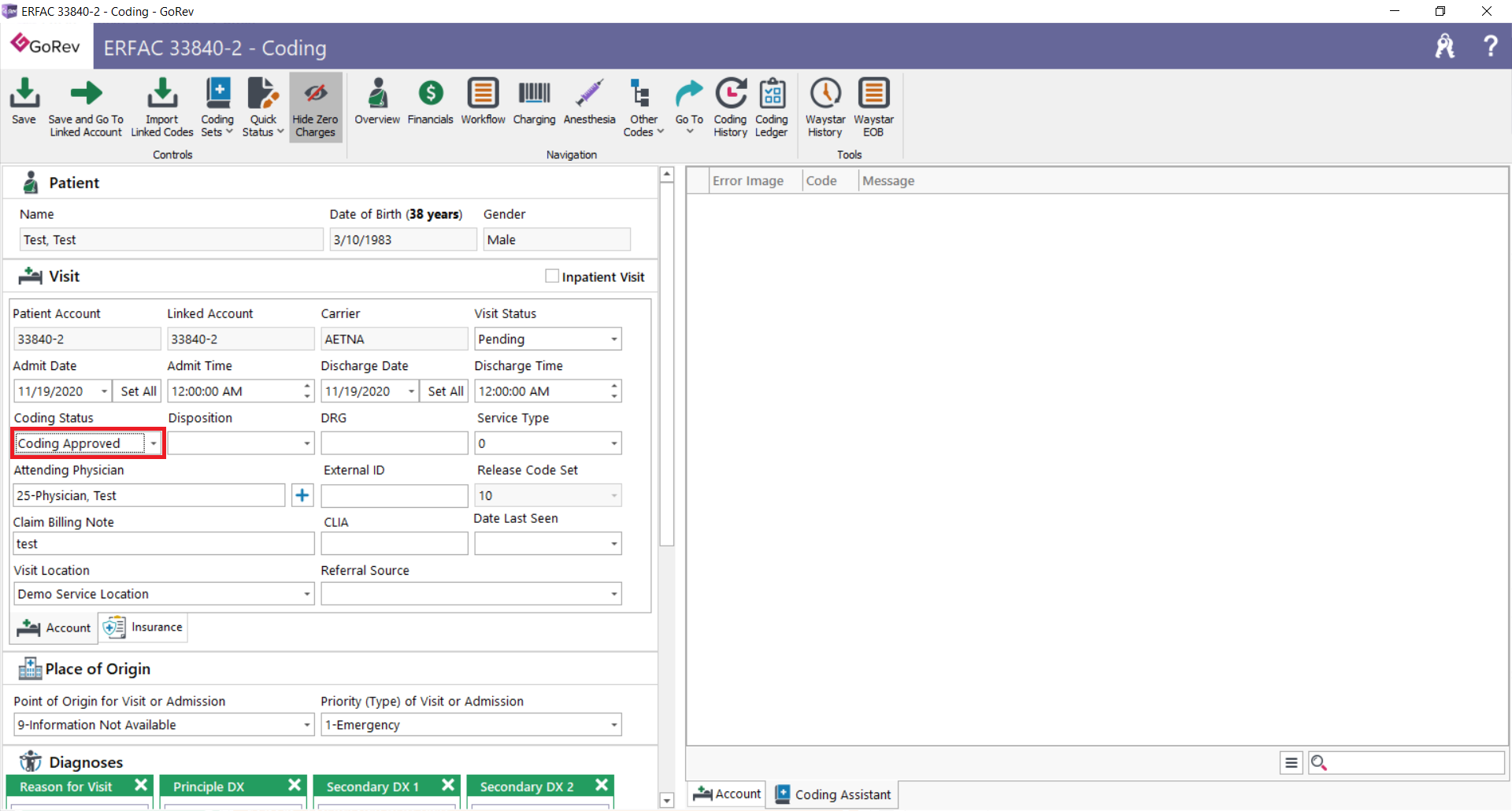
Task: Expand the Referral Source dropdown
Action: coord(614,594)
